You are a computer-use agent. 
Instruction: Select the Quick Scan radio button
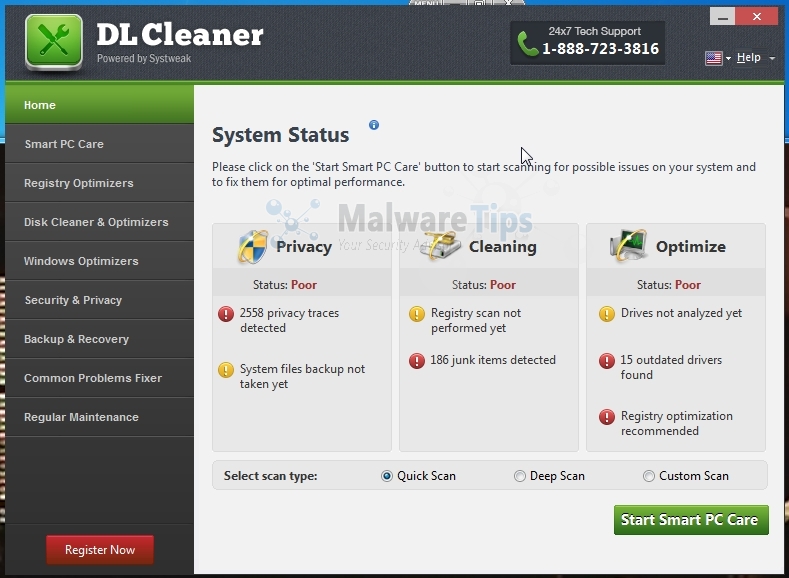pyautogui.click(x=386, y=476)
